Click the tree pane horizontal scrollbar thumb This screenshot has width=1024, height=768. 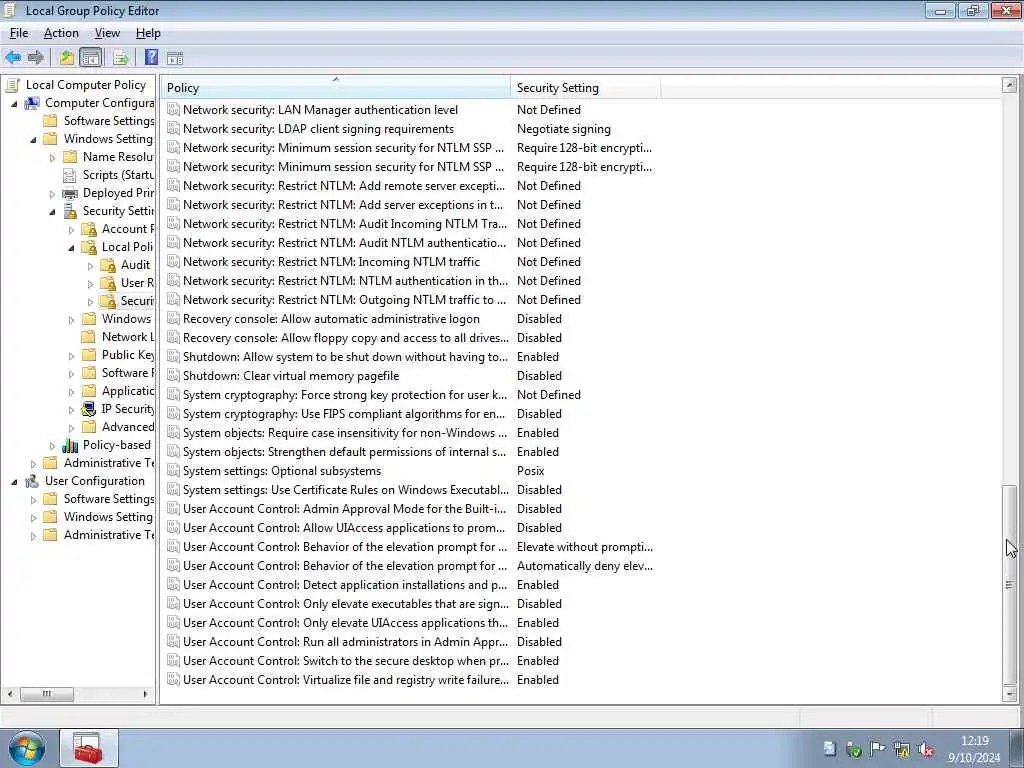(46, 694)
